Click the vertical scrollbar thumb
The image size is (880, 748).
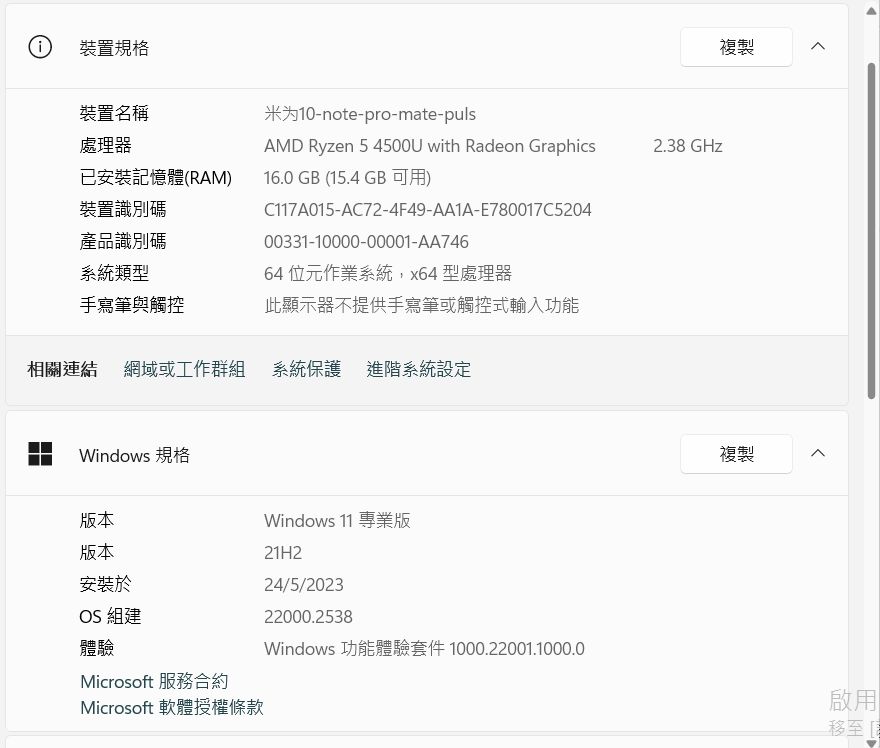coord(872,230)
